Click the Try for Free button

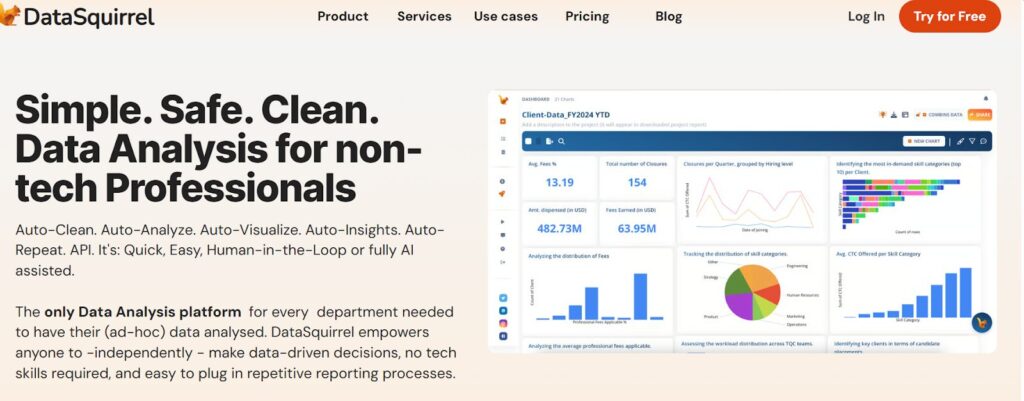click(949, 16)
